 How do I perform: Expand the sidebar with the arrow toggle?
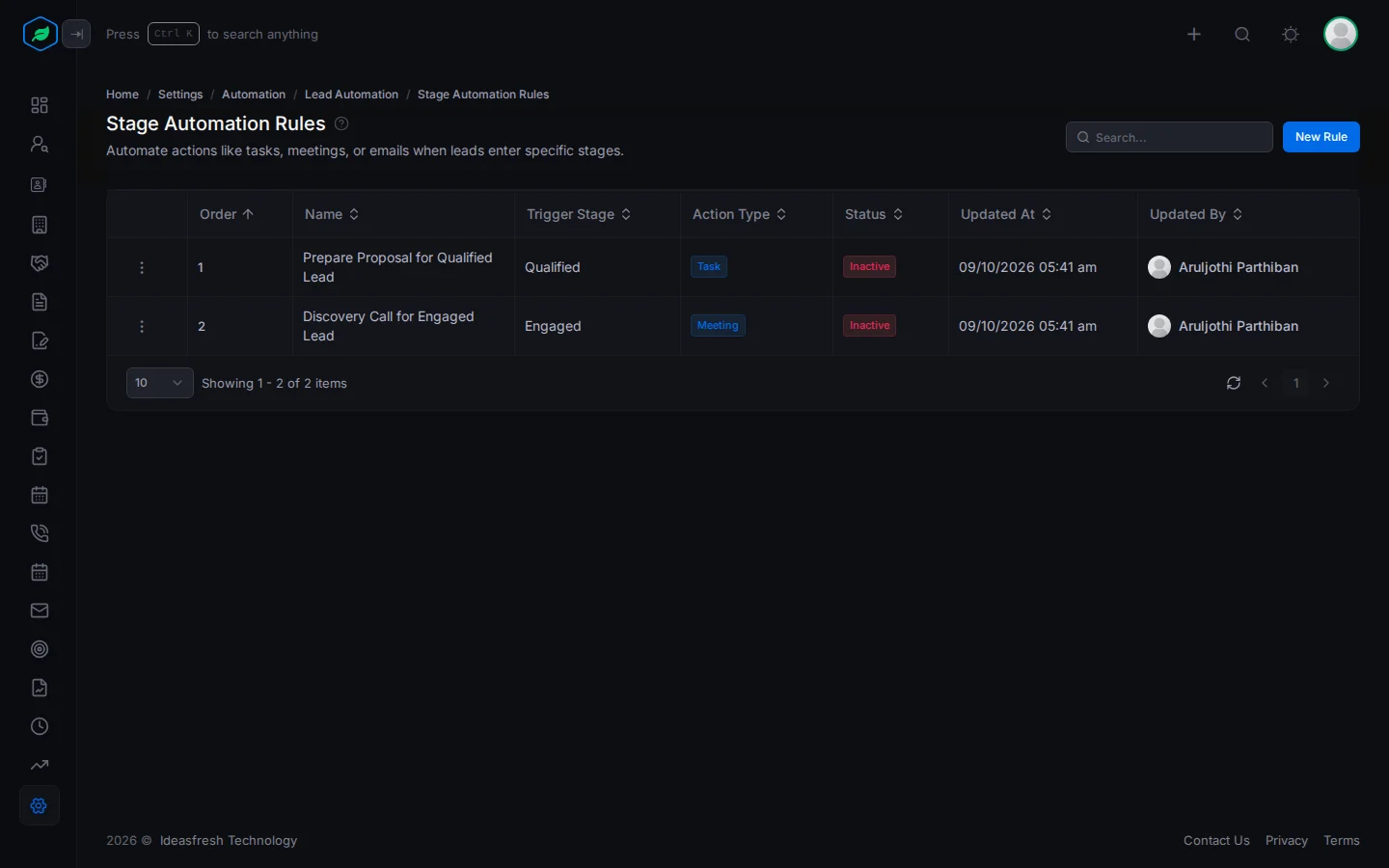coord(76,35)
